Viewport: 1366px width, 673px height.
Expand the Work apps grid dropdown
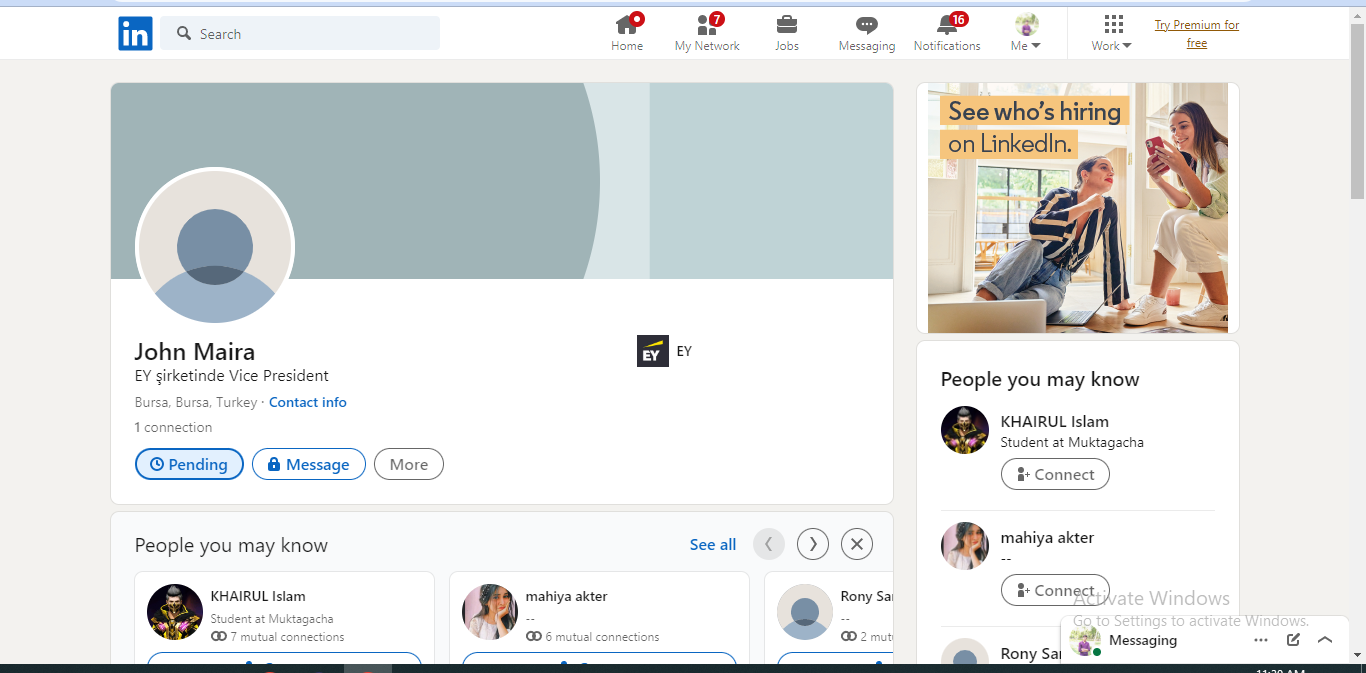[x=1112, y=33]
